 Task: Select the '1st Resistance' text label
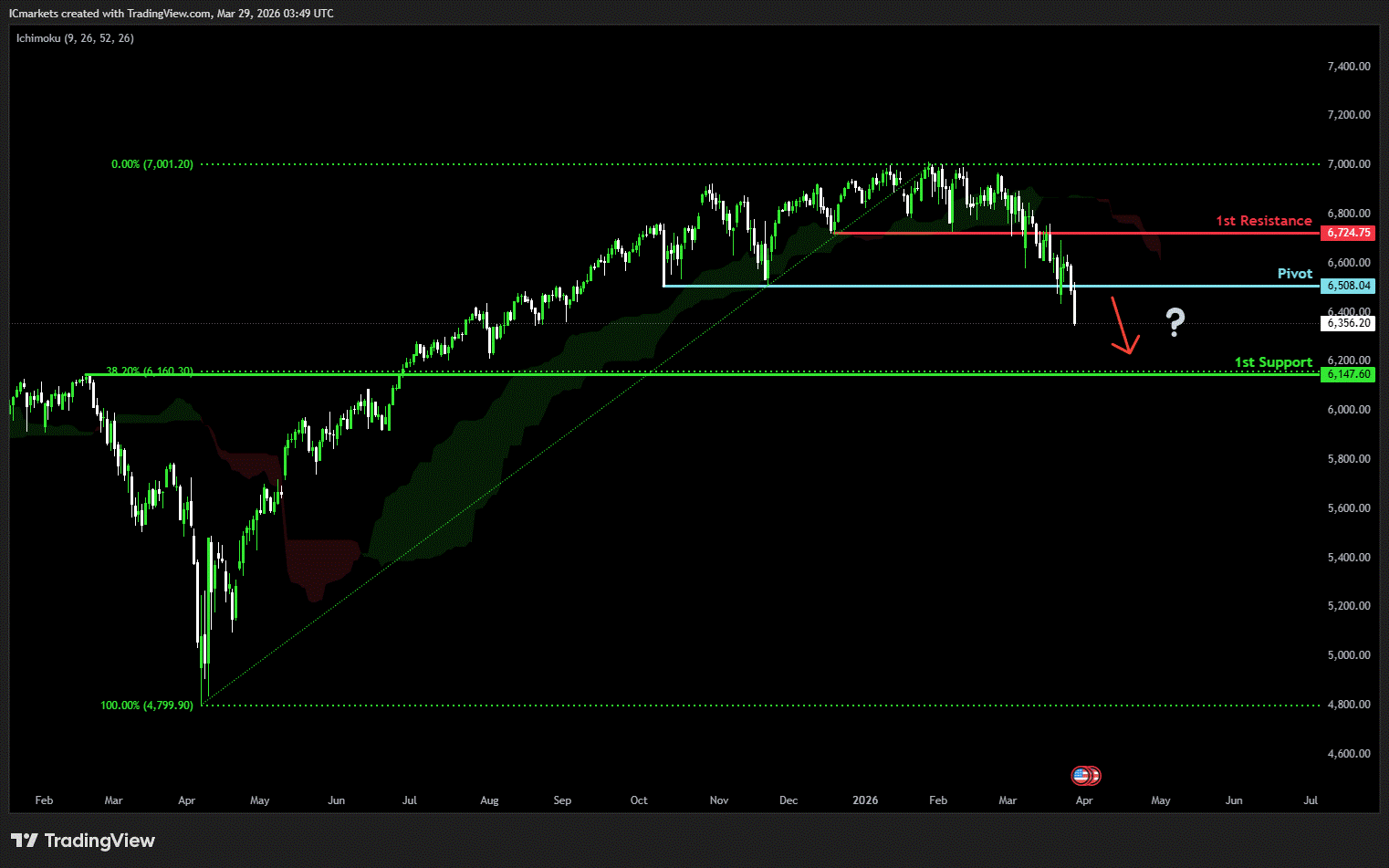pyautogui.click(x=1263, y=221)
